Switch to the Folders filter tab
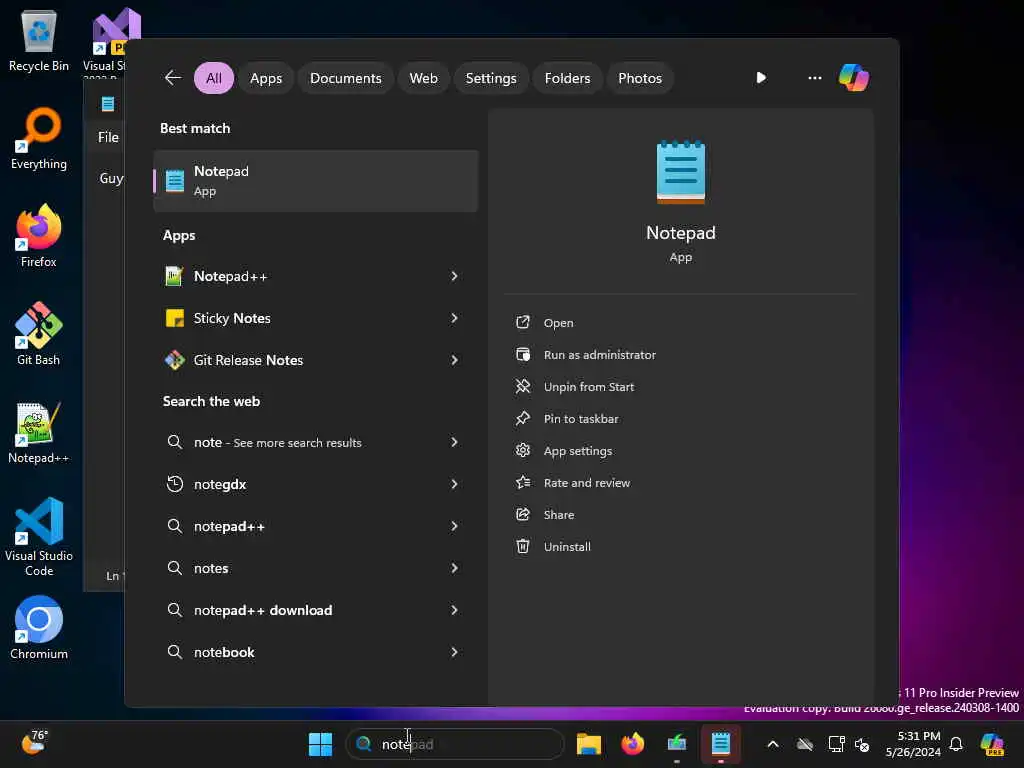1024x768 pixels. tap(567, 78)
